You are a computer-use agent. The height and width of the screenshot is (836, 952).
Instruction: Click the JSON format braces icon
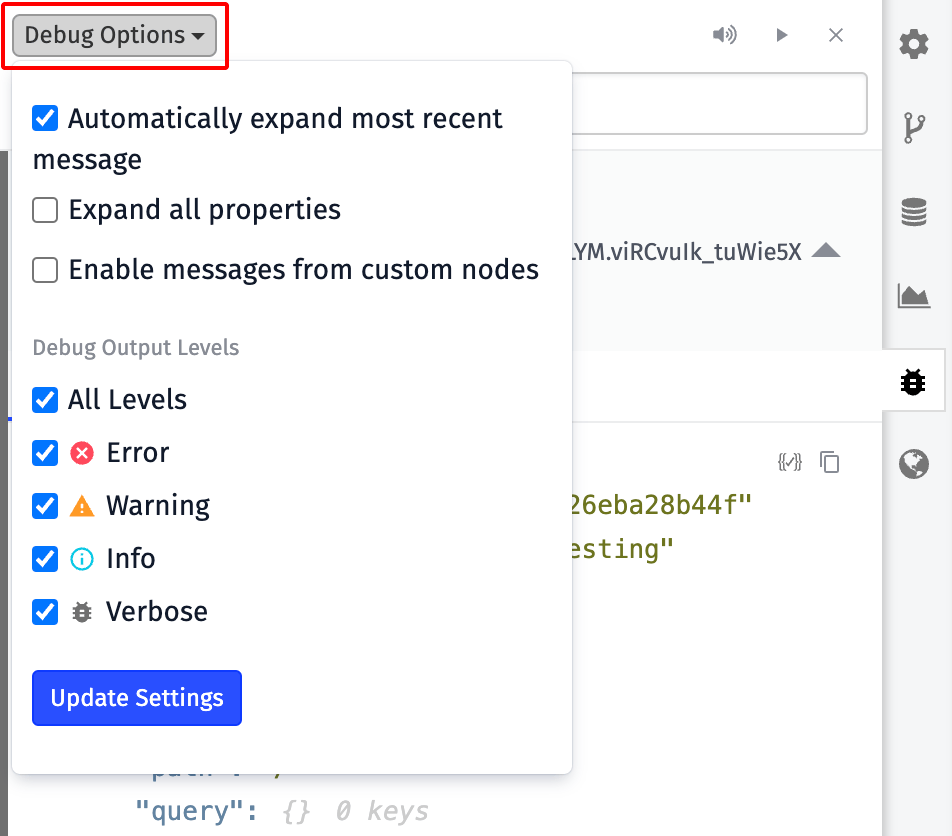[789, 462]
